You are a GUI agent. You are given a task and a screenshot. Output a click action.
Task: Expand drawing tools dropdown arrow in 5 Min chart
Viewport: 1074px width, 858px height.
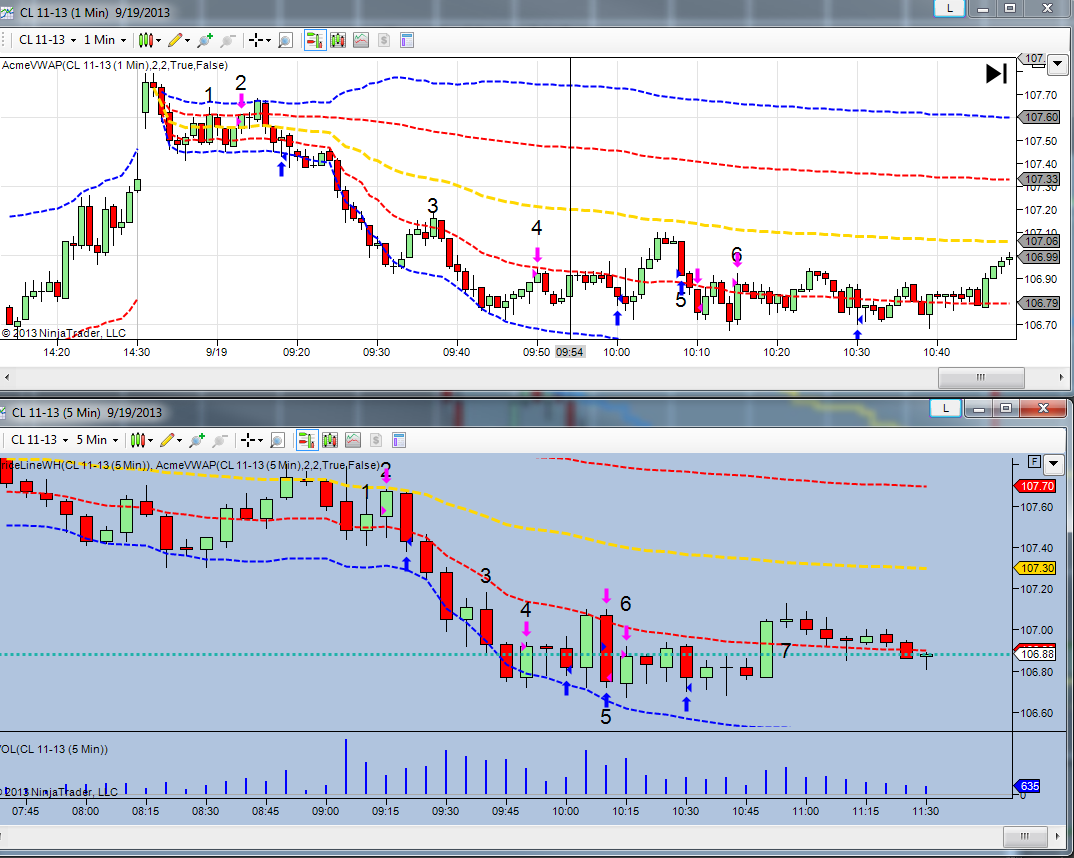click(179, 440)
